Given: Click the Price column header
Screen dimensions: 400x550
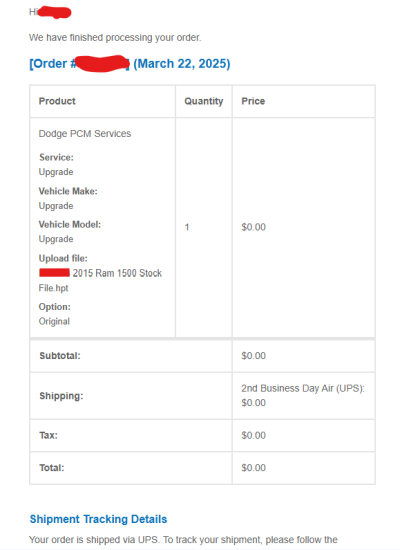Looking at the screenshot, I should click(x=253, y=101).
